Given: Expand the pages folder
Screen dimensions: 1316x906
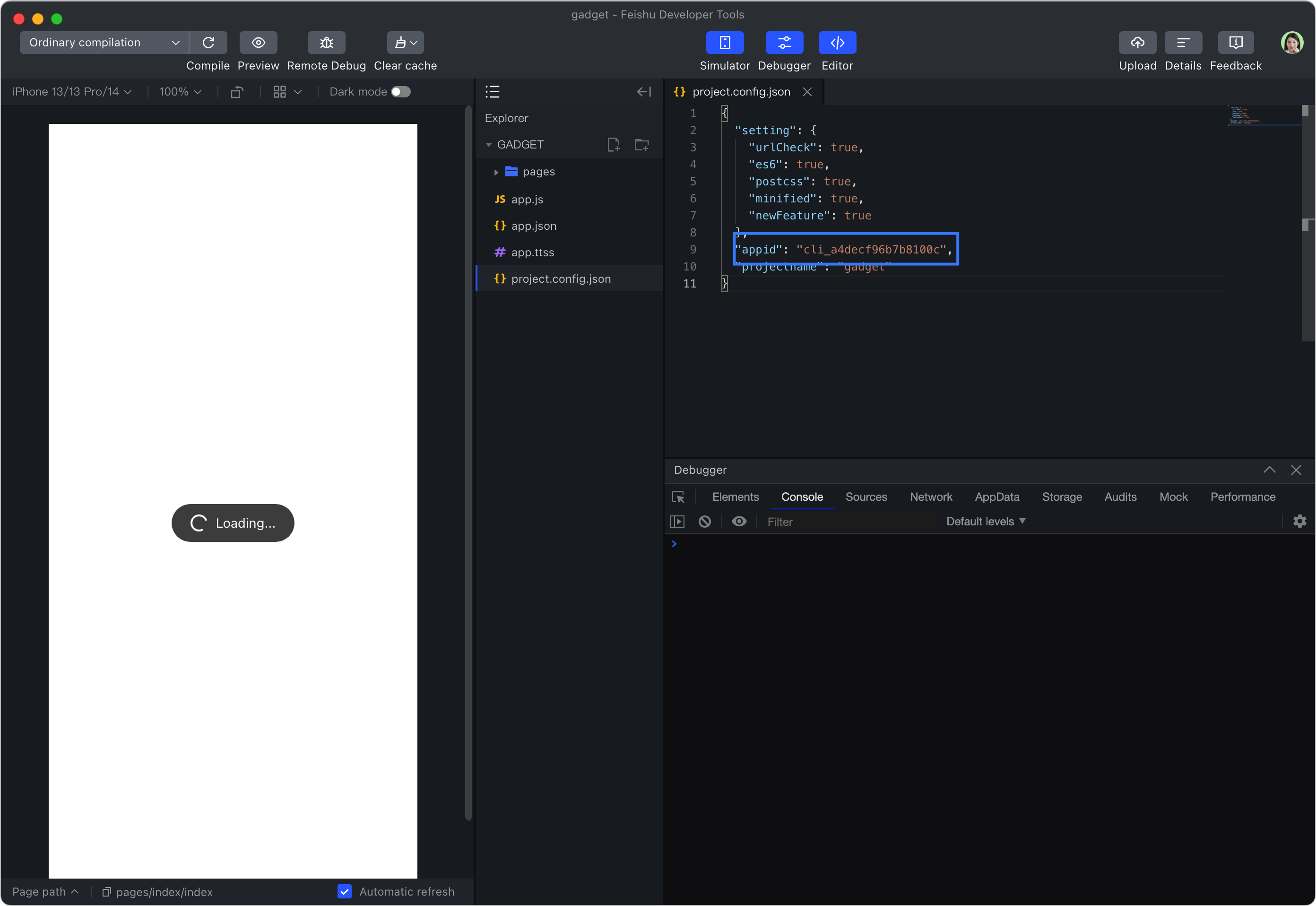Looking at the screenshot, I should tap(496, 172).
